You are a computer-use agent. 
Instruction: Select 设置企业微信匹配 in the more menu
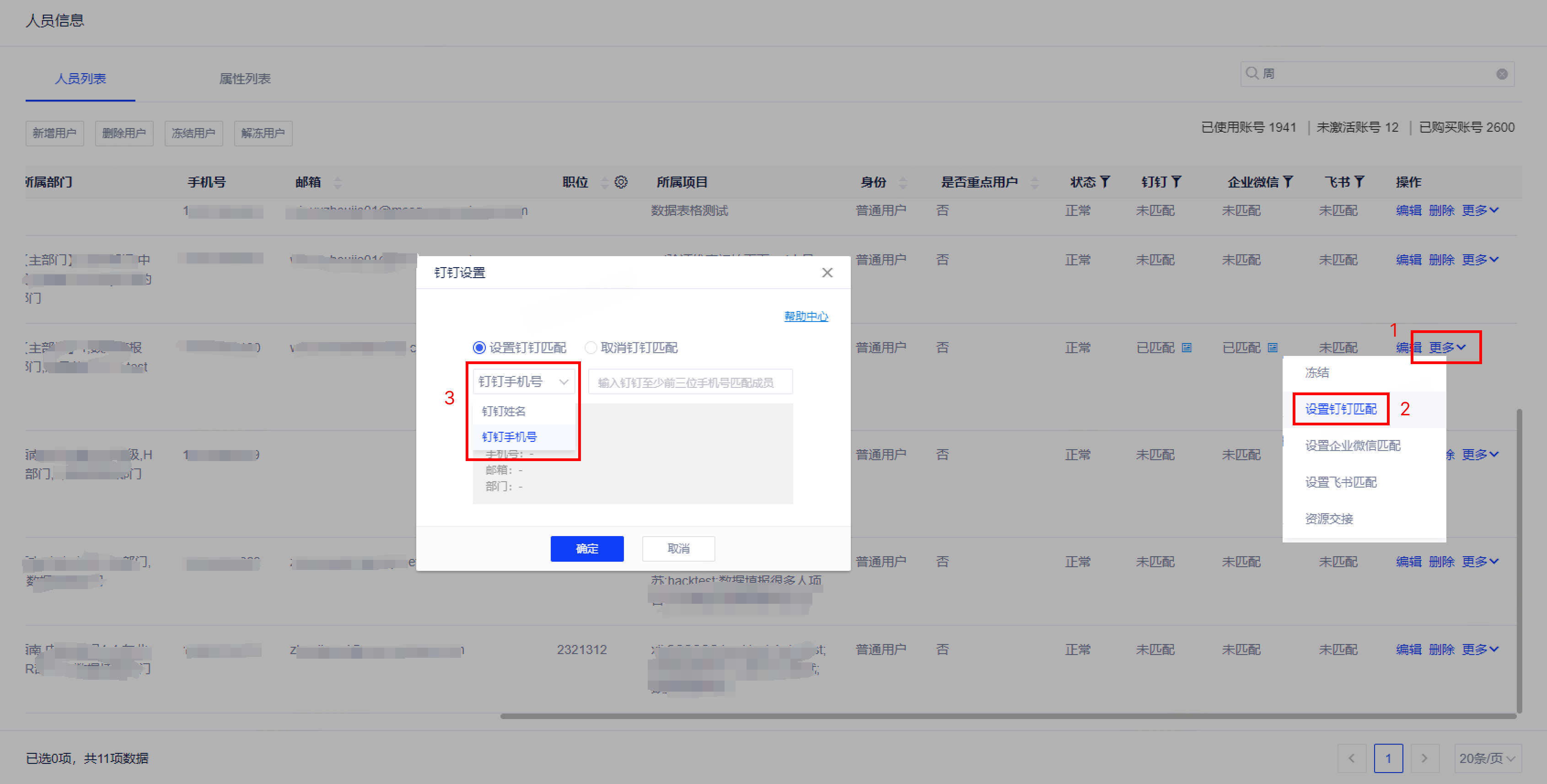1353,446
